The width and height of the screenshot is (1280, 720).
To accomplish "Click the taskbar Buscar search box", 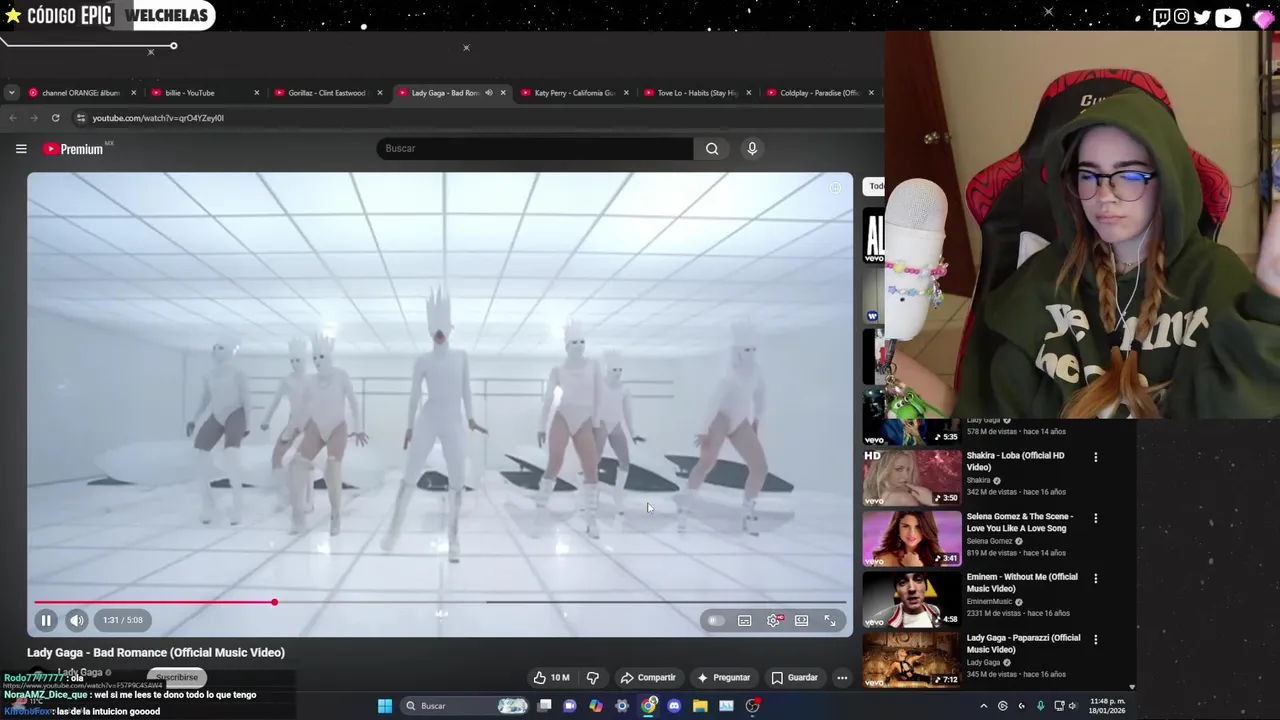I will tap(465, 706).
